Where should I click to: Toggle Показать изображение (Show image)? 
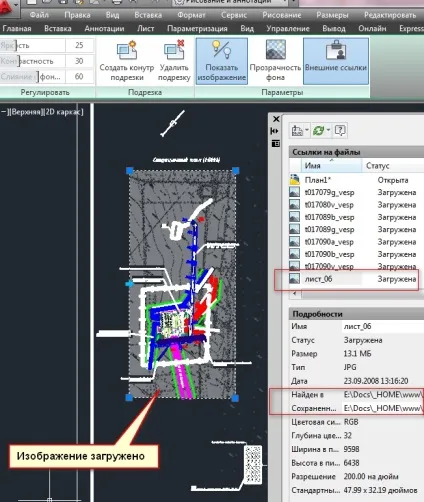click(x=221, y=61)
